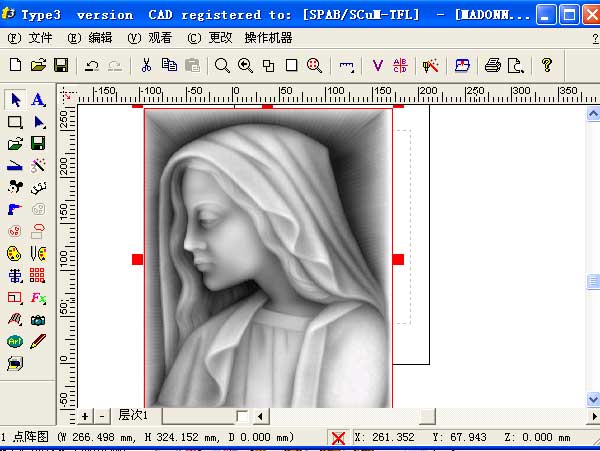Click the blue drill machining icon

15,209
